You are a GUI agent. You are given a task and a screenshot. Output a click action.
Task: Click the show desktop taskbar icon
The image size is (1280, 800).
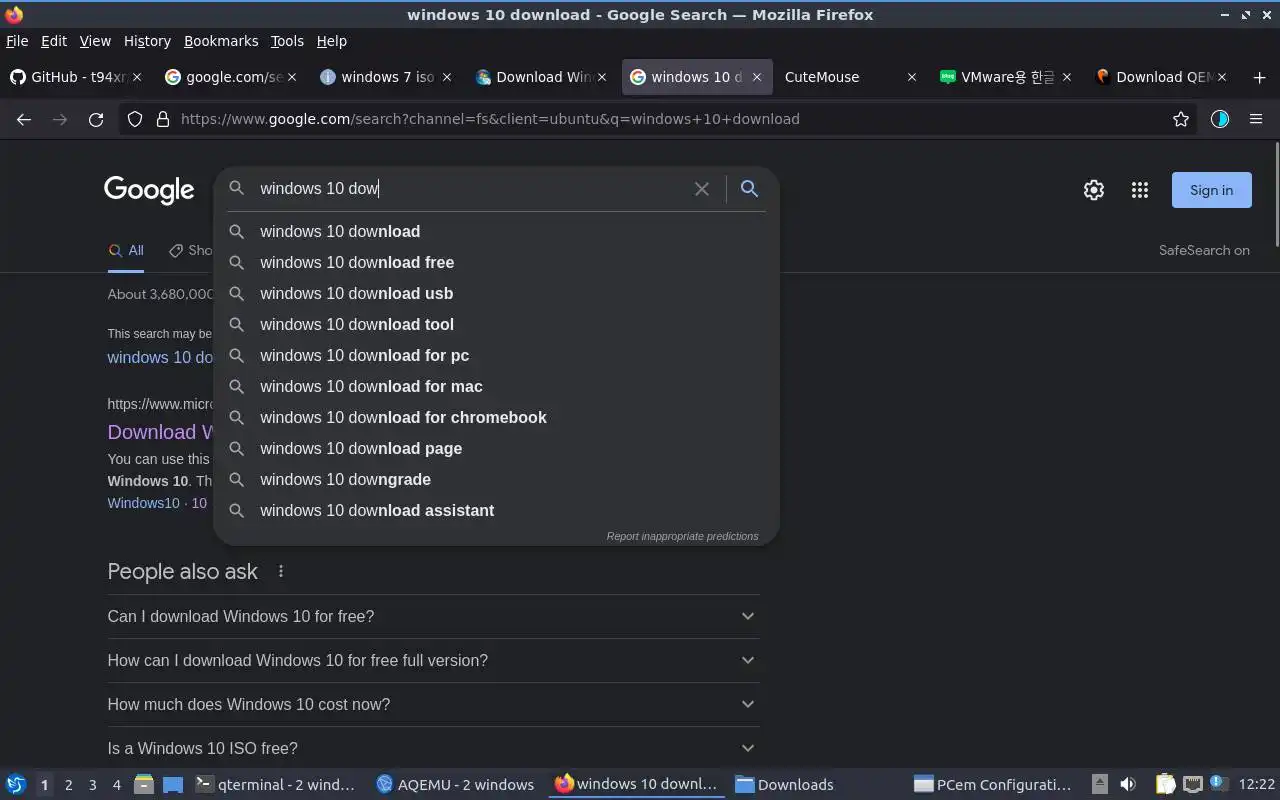173,784
